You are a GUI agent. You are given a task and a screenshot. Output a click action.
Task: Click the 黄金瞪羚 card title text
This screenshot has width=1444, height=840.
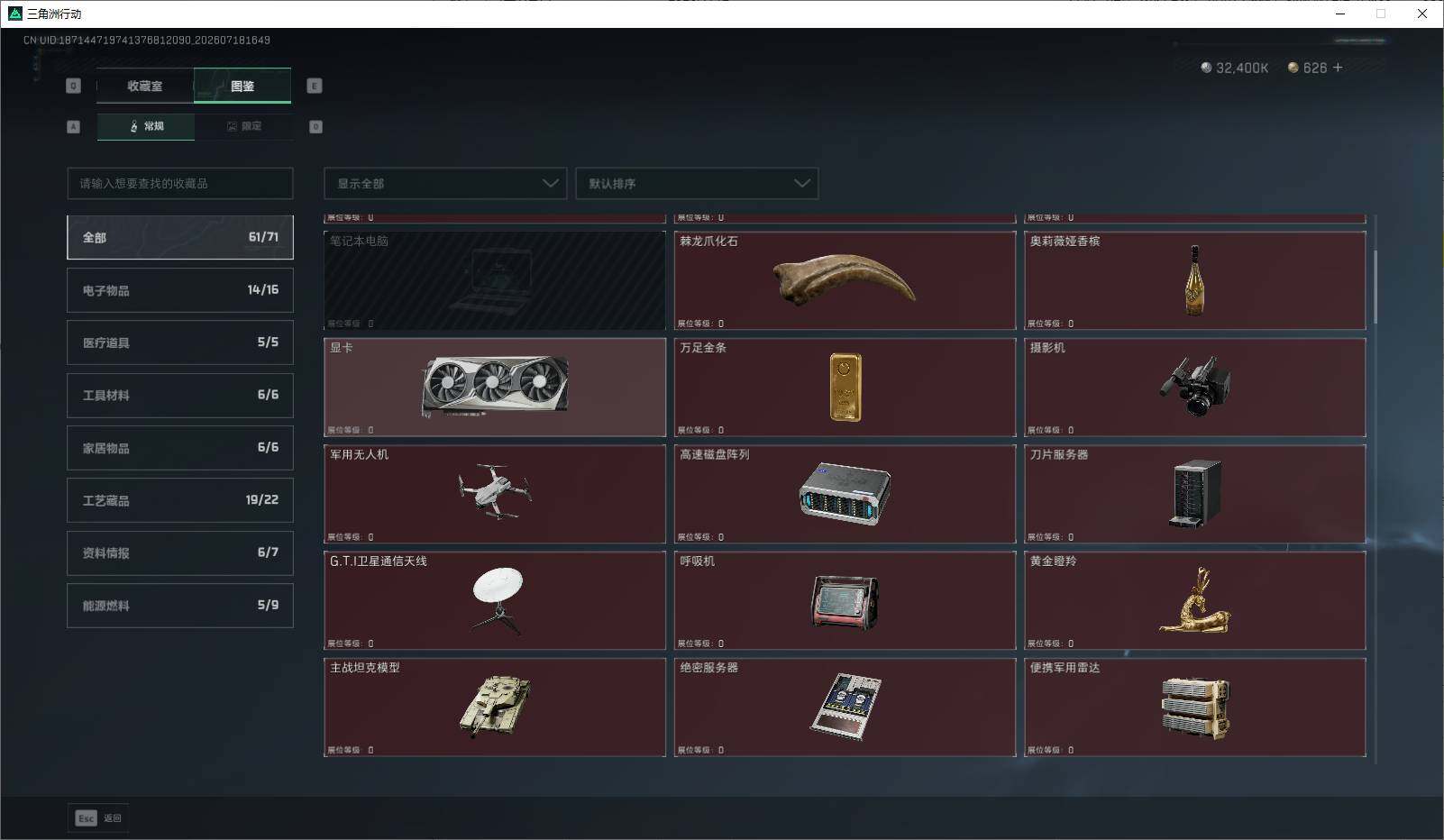coord(1054,561)
